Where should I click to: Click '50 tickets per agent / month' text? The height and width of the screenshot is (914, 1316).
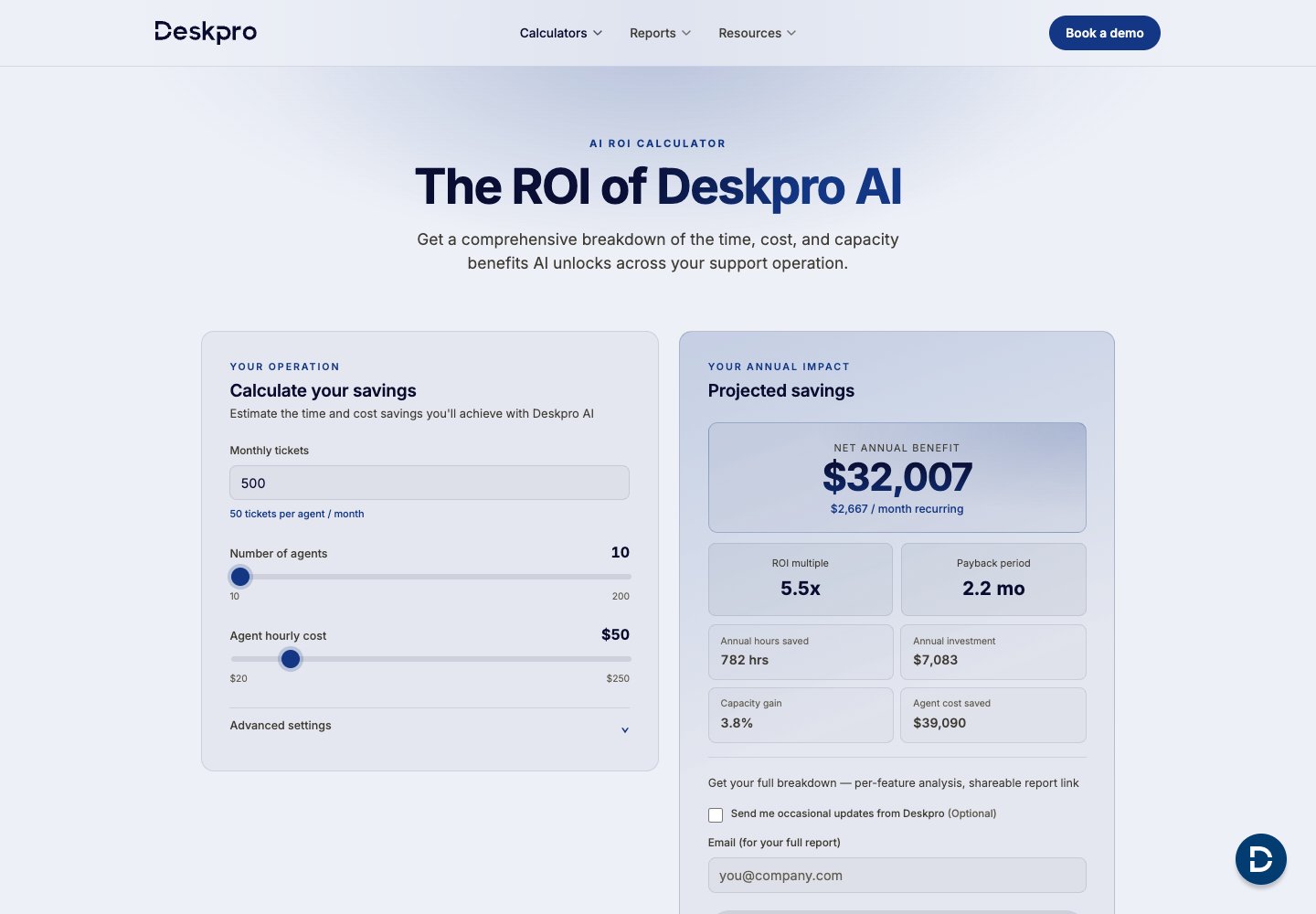coord(297,514)
